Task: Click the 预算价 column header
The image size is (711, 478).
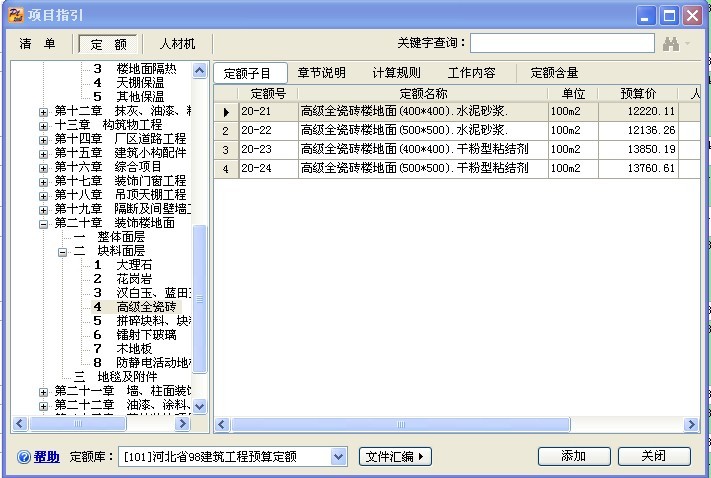Action: click(638, 93)
